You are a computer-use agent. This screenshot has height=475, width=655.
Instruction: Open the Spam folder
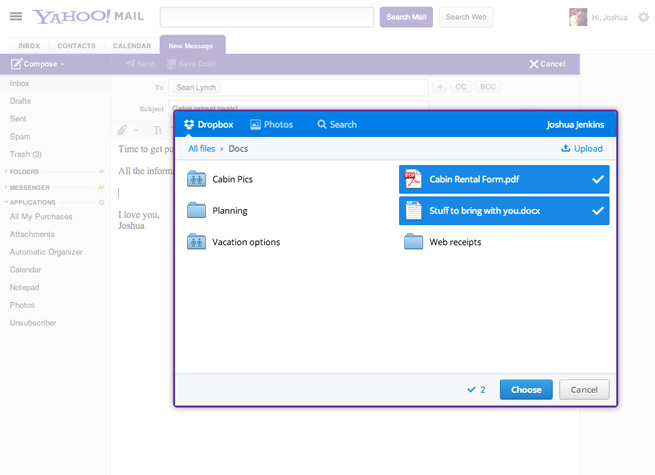coord(20,137)
